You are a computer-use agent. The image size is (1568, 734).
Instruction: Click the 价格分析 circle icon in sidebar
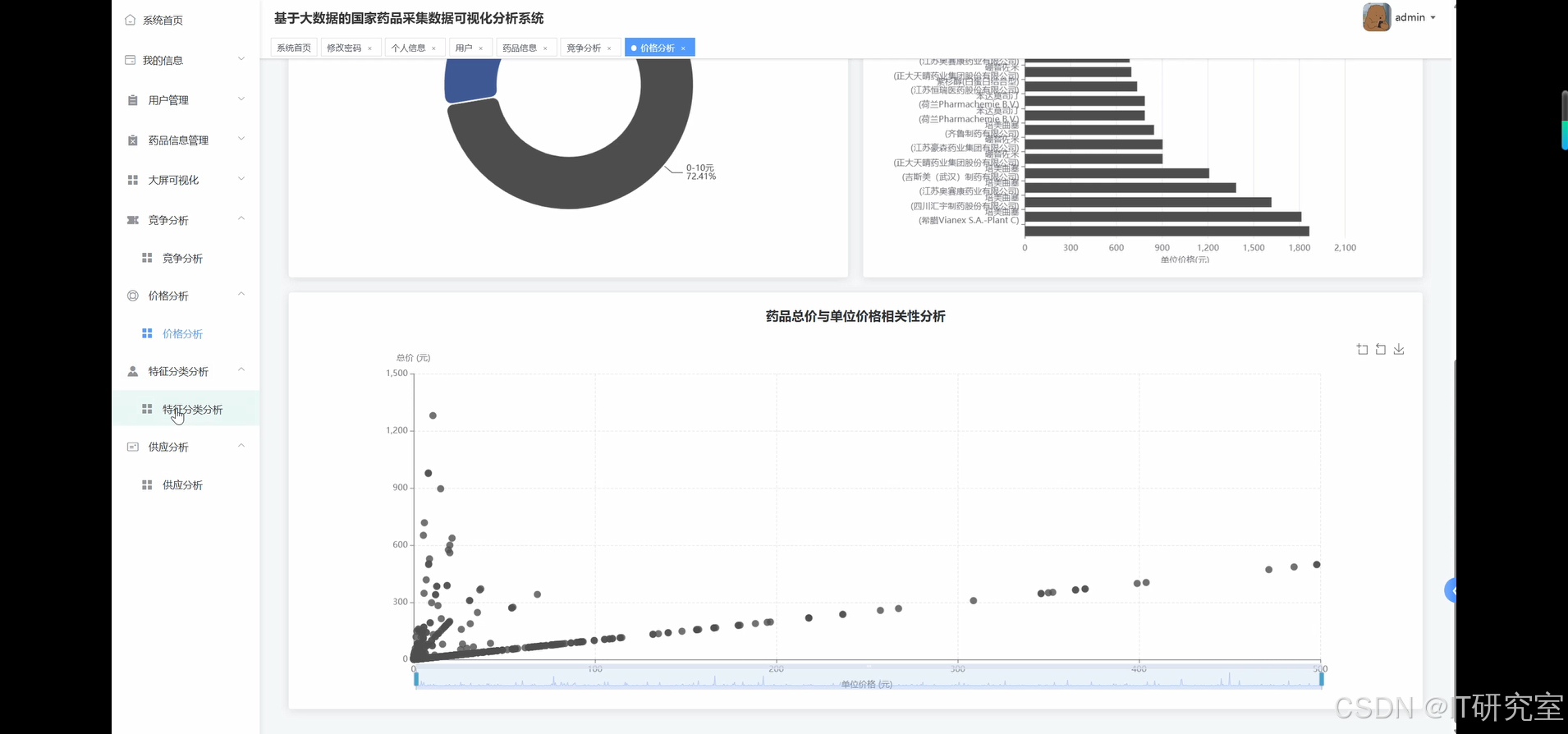click(133, 296)
